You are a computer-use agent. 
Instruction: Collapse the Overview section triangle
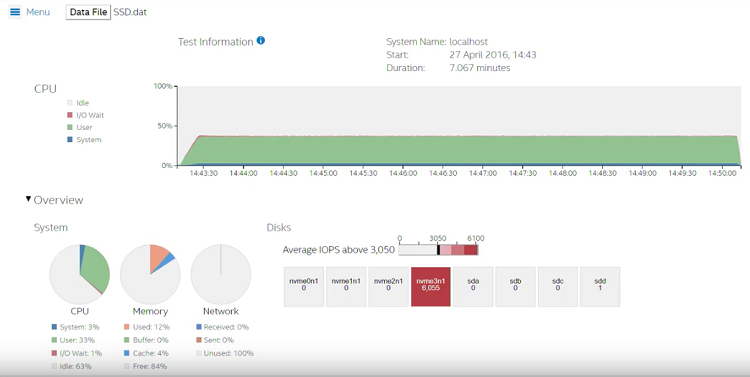tap(28, 199)
